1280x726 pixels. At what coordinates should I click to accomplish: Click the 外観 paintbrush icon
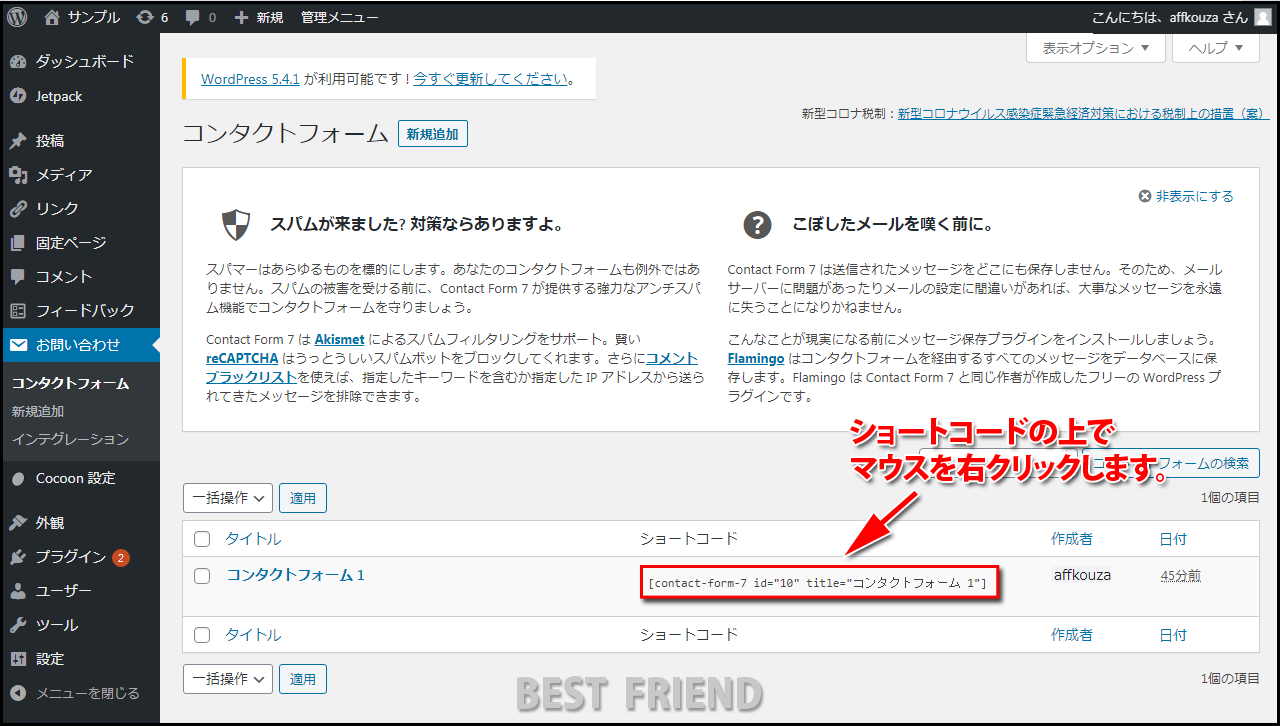[18, 523]
